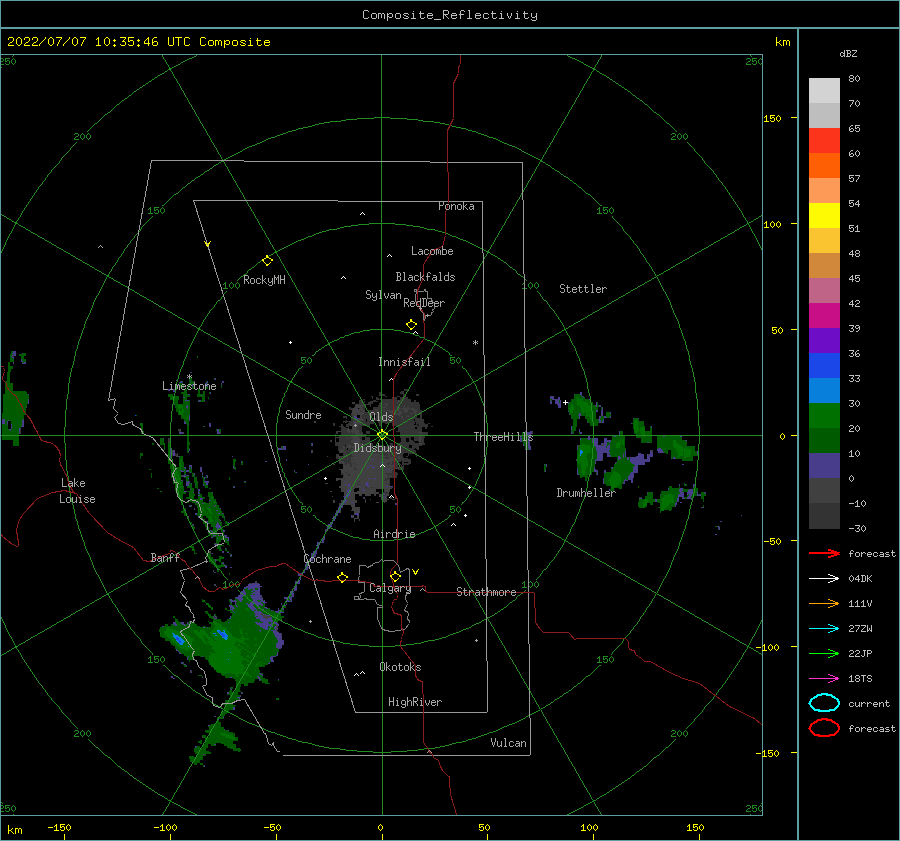Click yellow radar-site diamond at Didsbury center
Screen dimensions: 900x841
point(382,435)
